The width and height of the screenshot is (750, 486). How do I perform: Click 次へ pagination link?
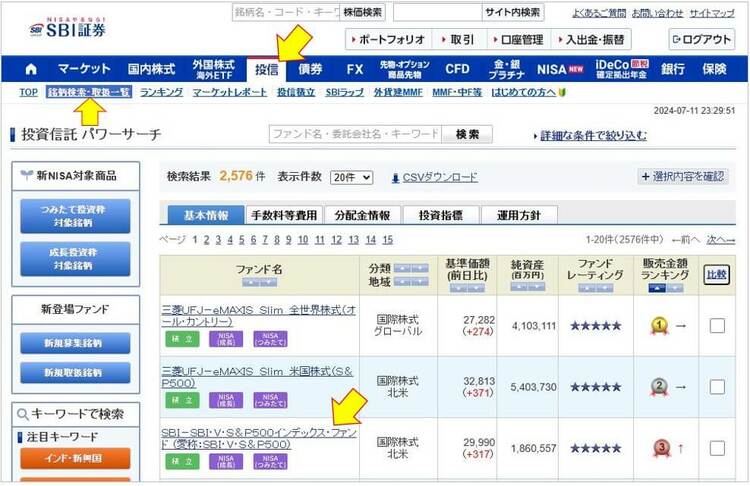(x=721, y=240)
